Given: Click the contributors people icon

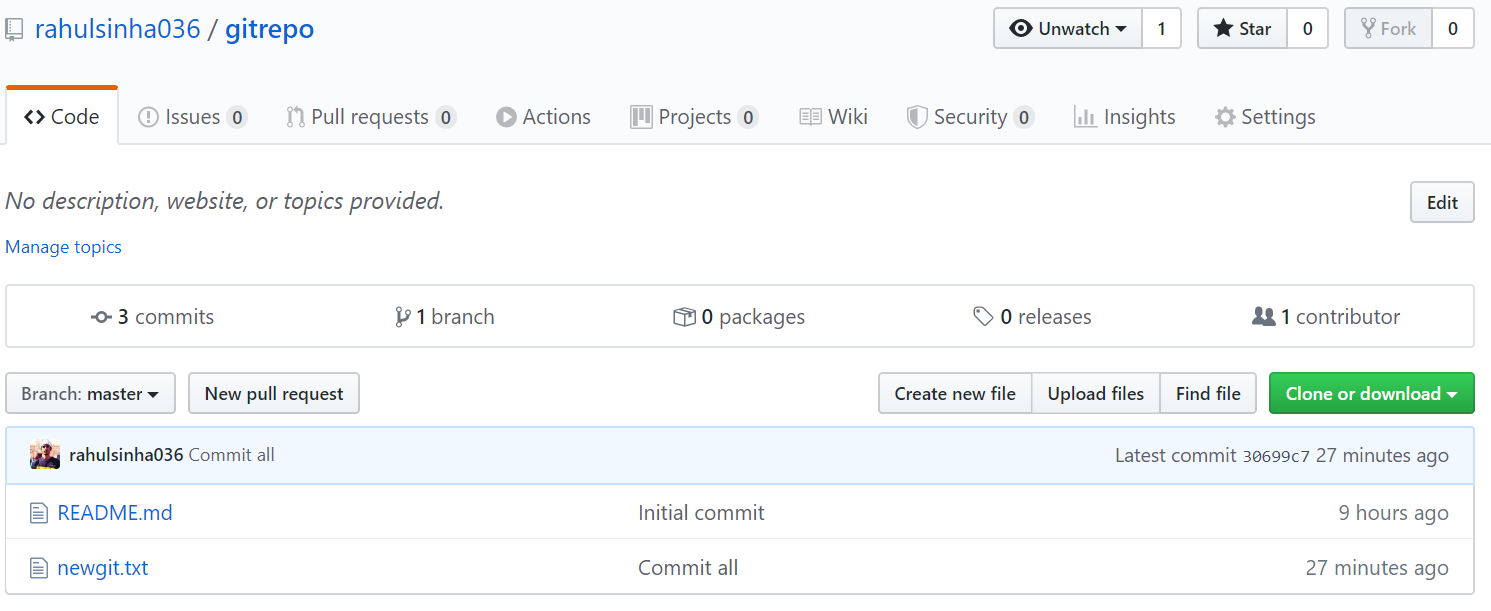Looking at the screenshot, I should coord(1263,316).
